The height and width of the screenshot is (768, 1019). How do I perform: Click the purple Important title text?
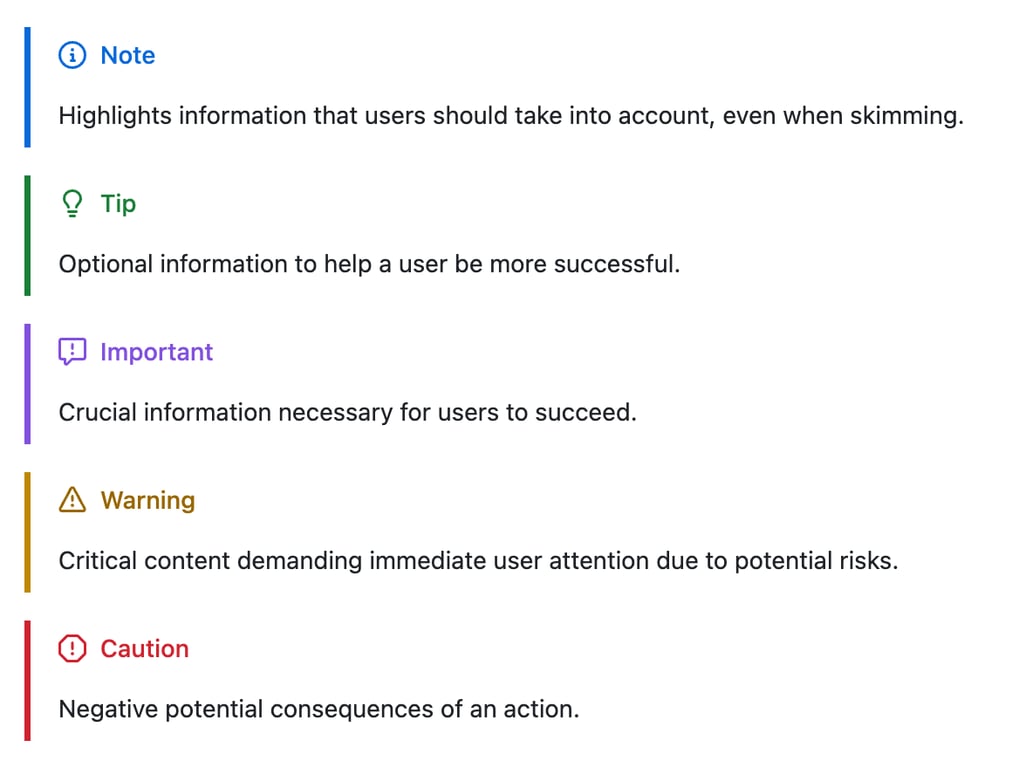(x=157, y=352)
